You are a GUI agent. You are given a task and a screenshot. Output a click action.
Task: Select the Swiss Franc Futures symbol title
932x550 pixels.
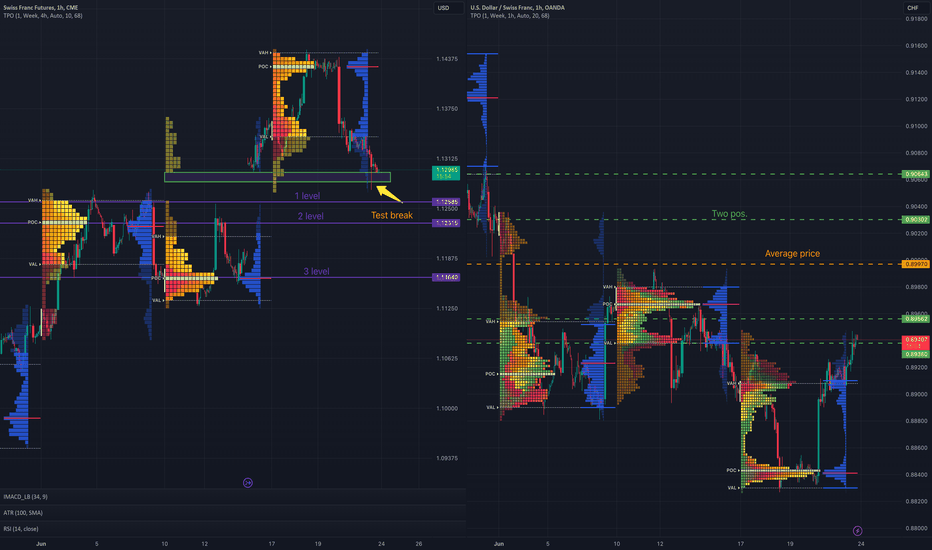(40, 8)
